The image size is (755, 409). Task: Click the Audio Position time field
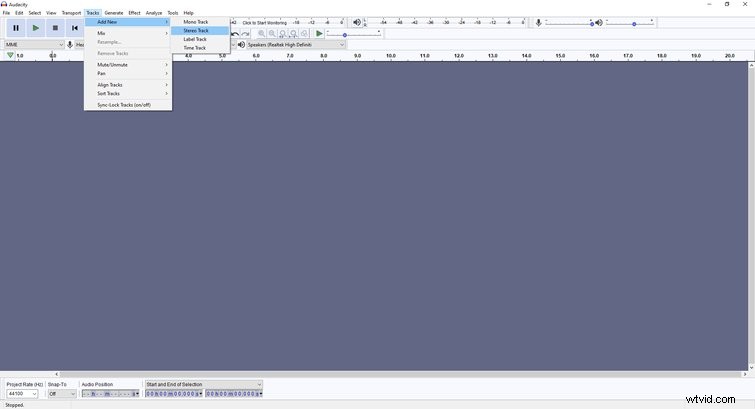click(x=110, y=394)
